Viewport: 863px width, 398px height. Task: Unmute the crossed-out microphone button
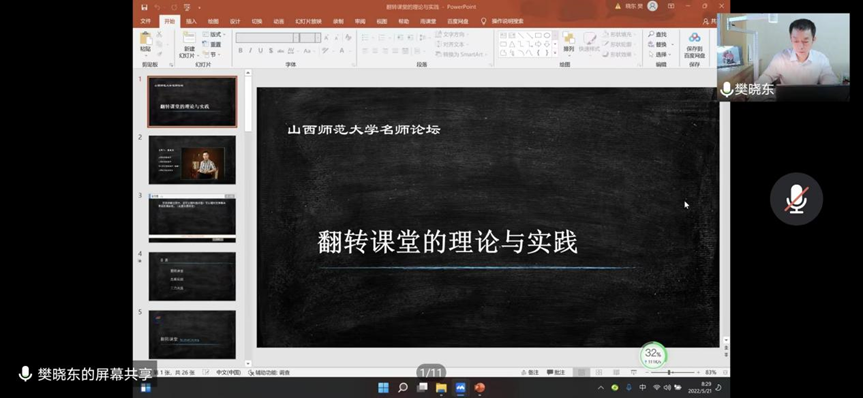pos(796,199)
